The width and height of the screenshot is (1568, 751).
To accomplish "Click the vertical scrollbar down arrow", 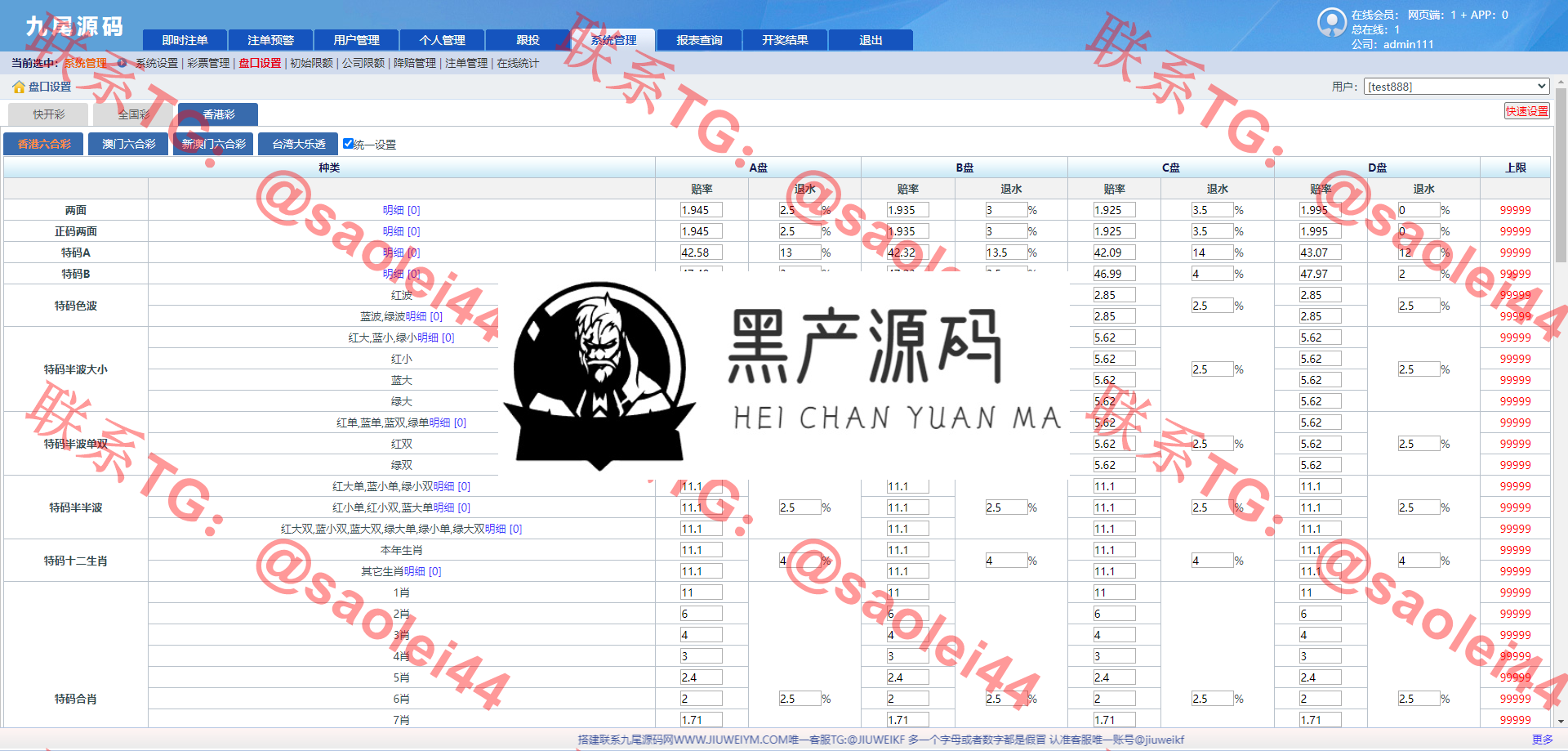I will click(x=1561, y=722).
